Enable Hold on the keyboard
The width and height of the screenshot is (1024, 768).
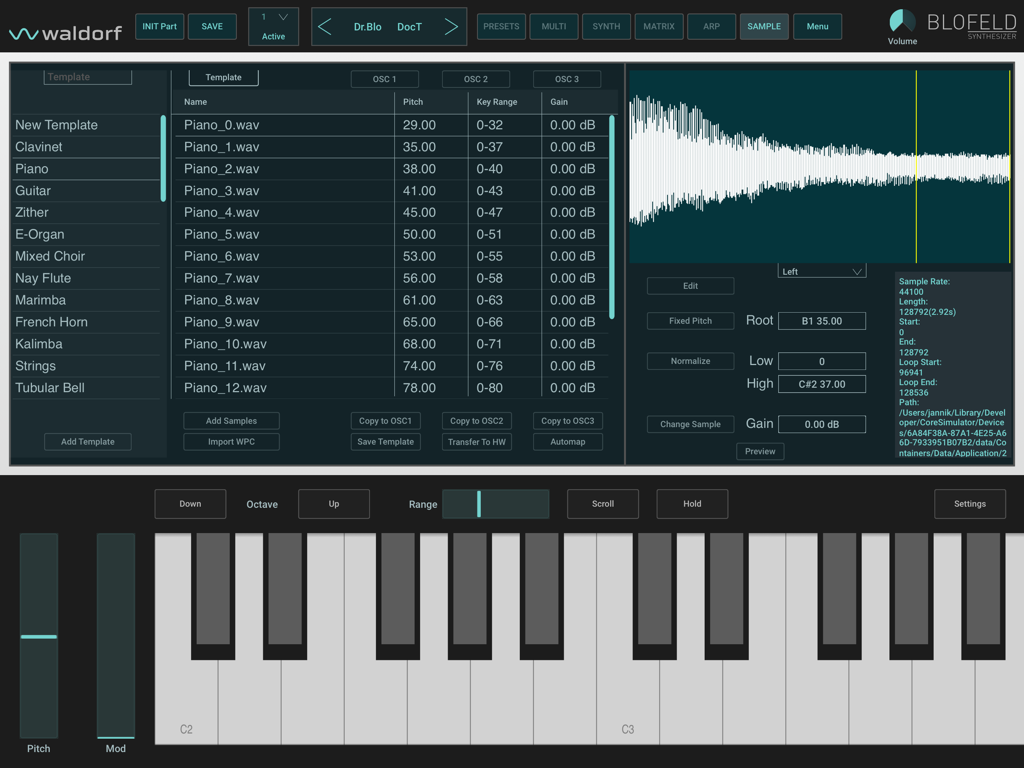click(692, 503)
